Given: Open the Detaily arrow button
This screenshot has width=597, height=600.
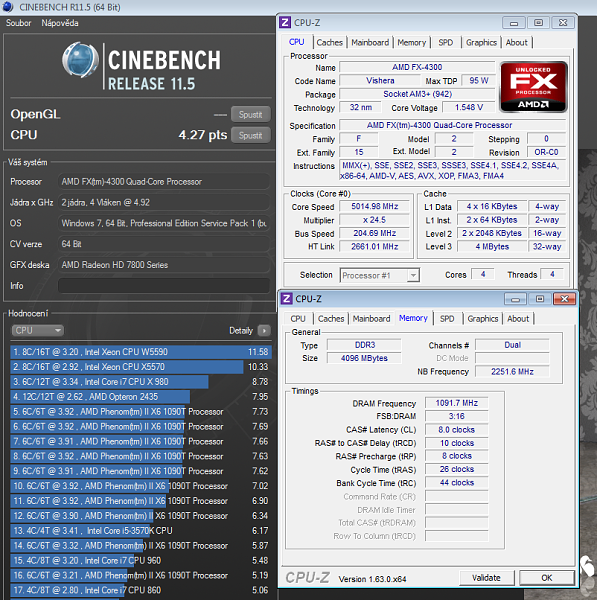Looking at the screenshot, I should 264,330.
